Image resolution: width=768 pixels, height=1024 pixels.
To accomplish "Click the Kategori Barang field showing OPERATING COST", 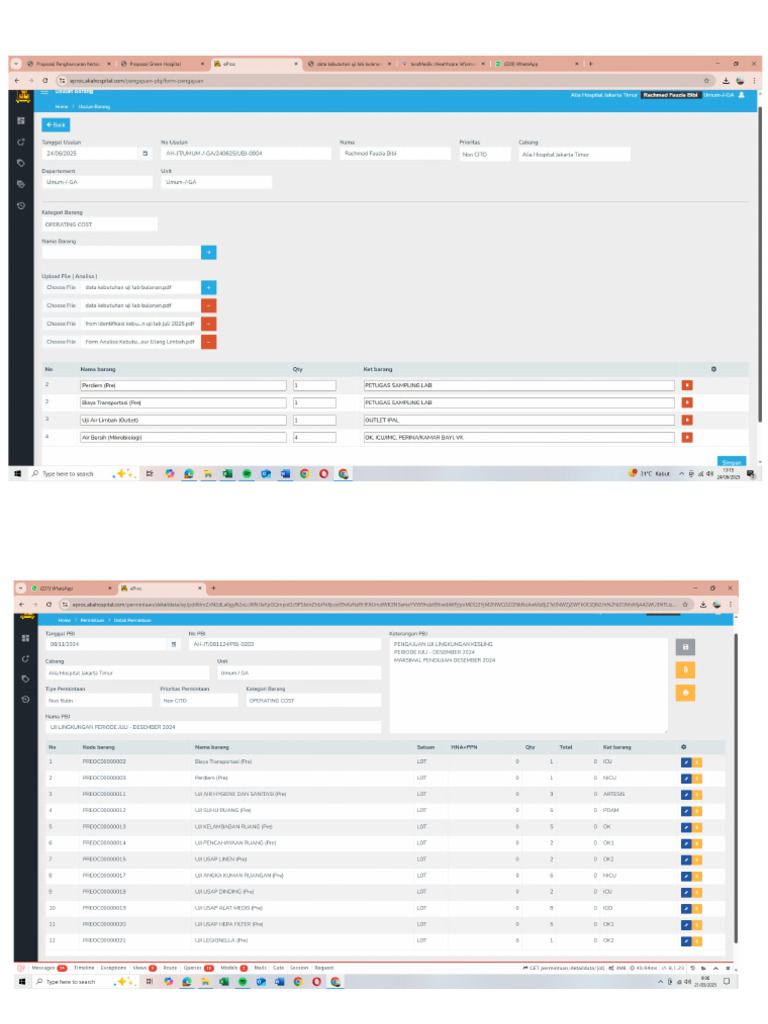I will [x=99, y=224].
